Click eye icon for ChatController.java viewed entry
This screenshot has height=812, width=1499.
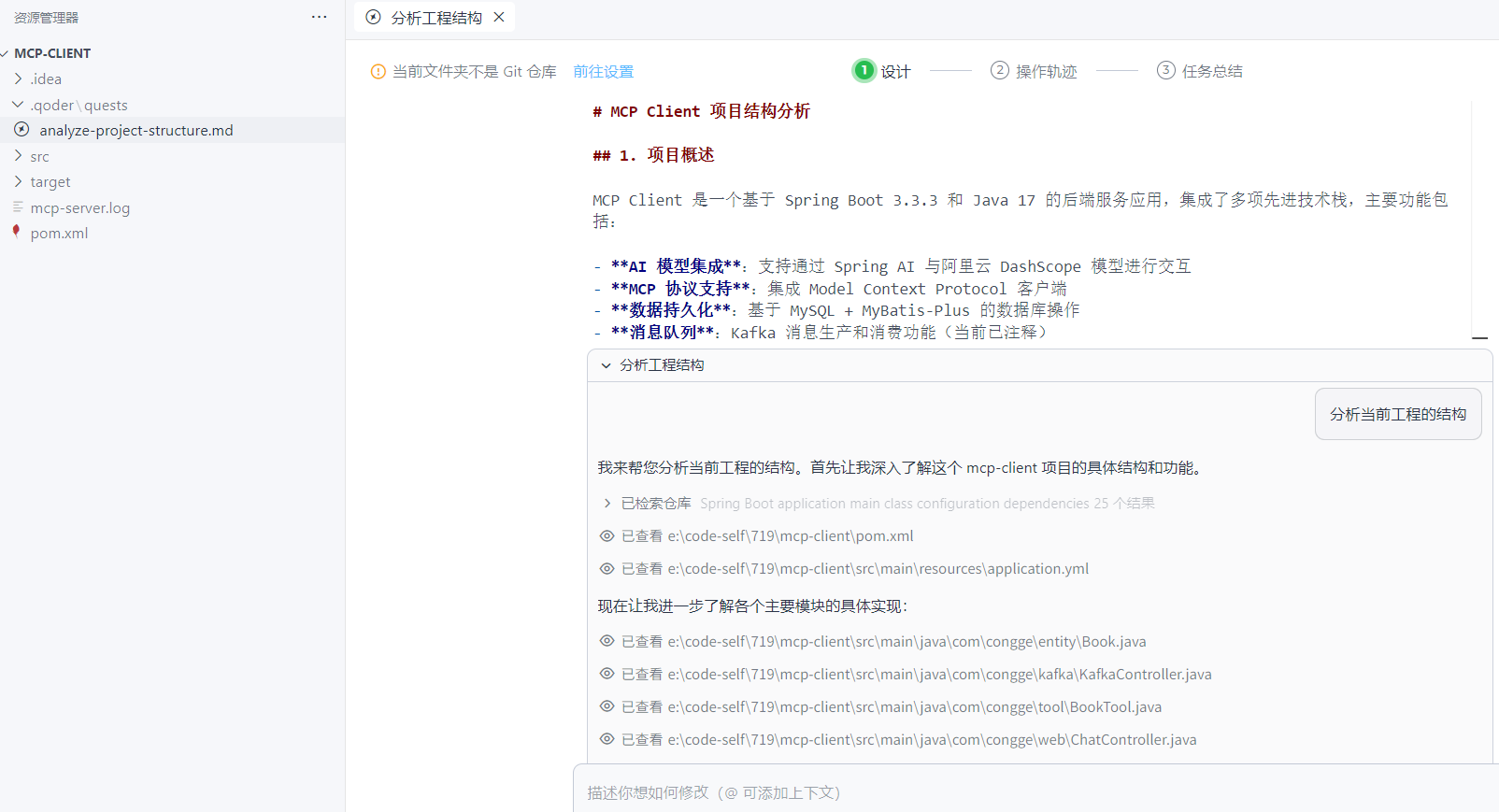click(607, 740)
